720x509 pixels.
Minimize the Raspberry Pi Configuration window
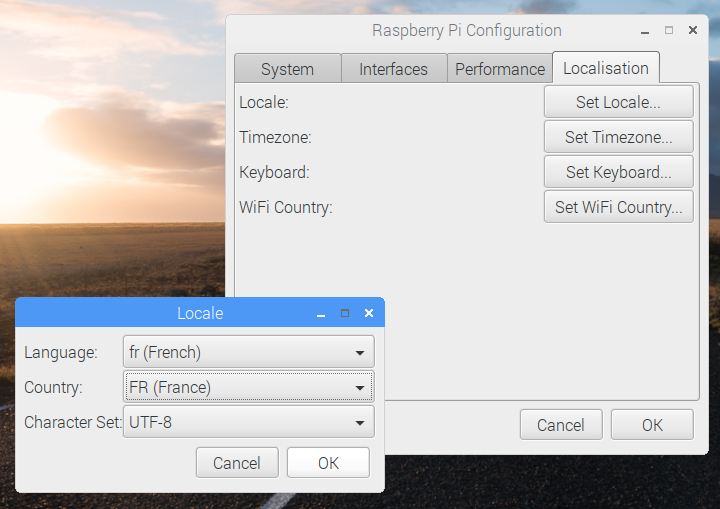coord(645,32)
